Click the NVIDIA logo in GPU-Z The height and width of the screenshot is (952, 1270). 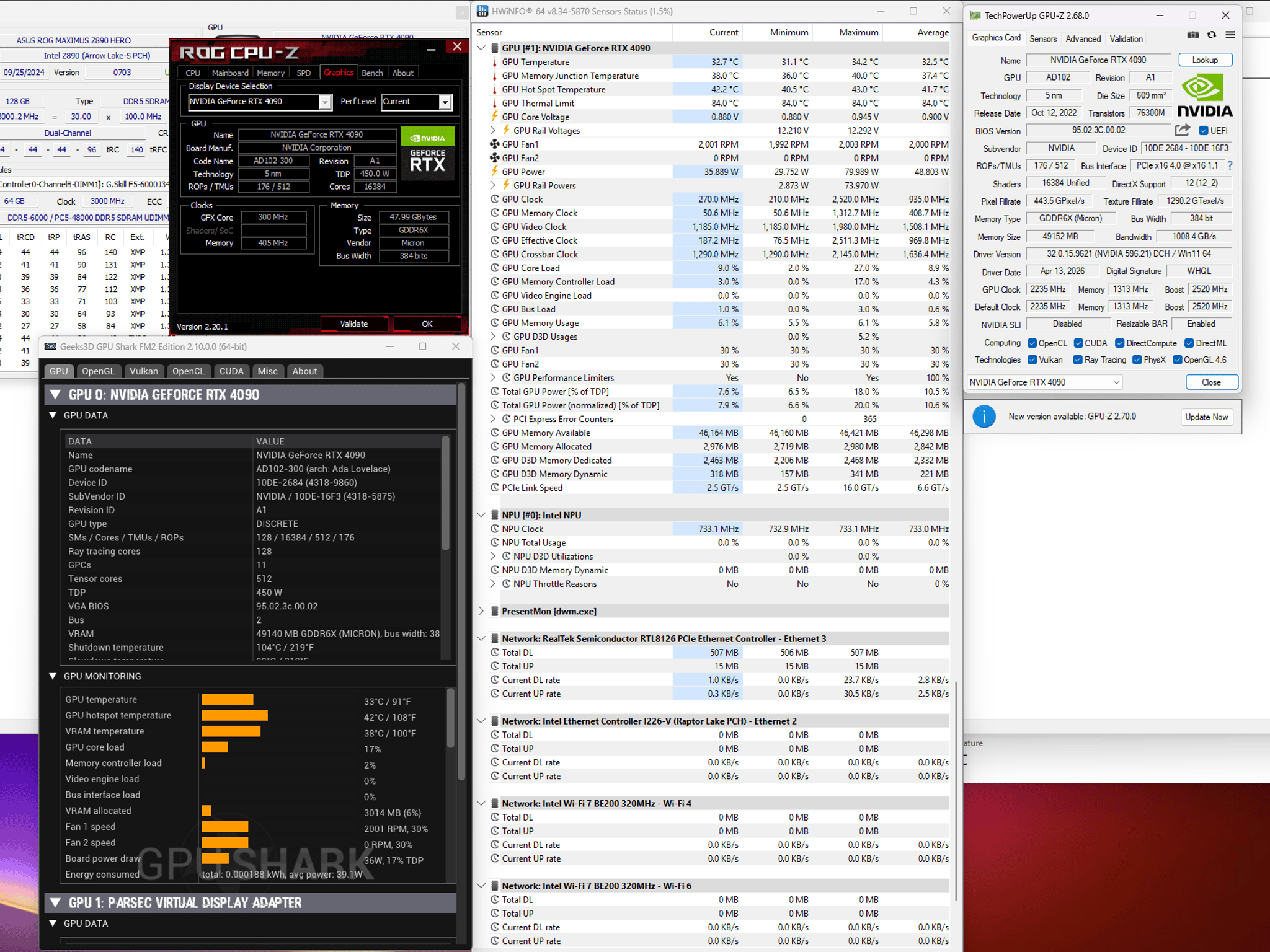(x=1204, y=95)
